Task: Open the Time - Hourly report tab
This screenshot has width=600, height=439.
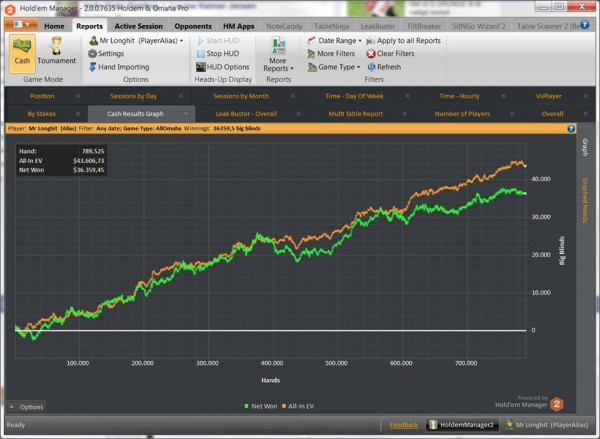Action: click(x=459, y=96)
